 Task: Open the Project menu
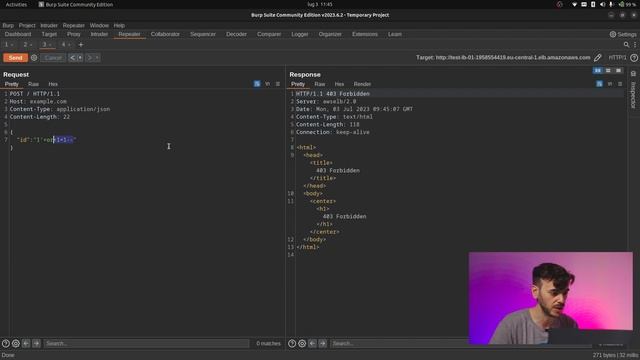click(27, 25)
